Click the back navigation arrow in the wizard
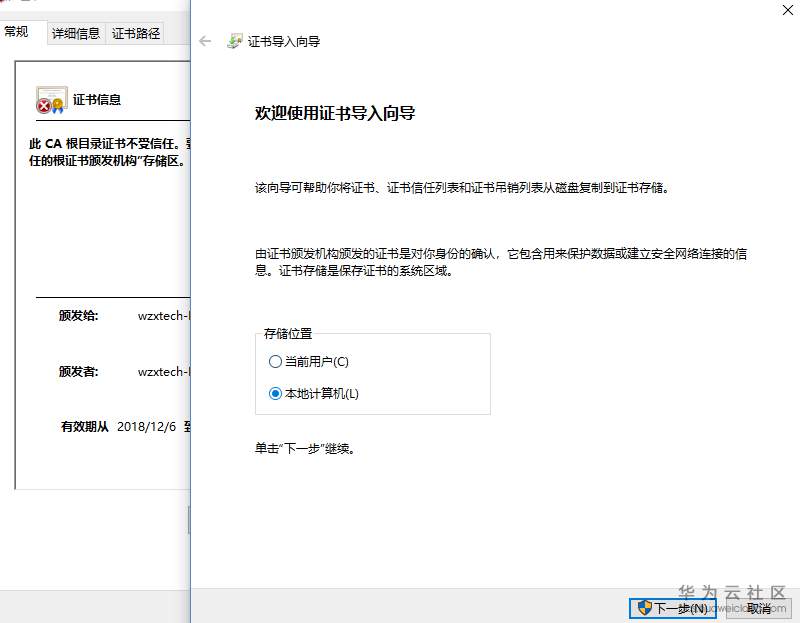800x623 pixels. [205, 41]
